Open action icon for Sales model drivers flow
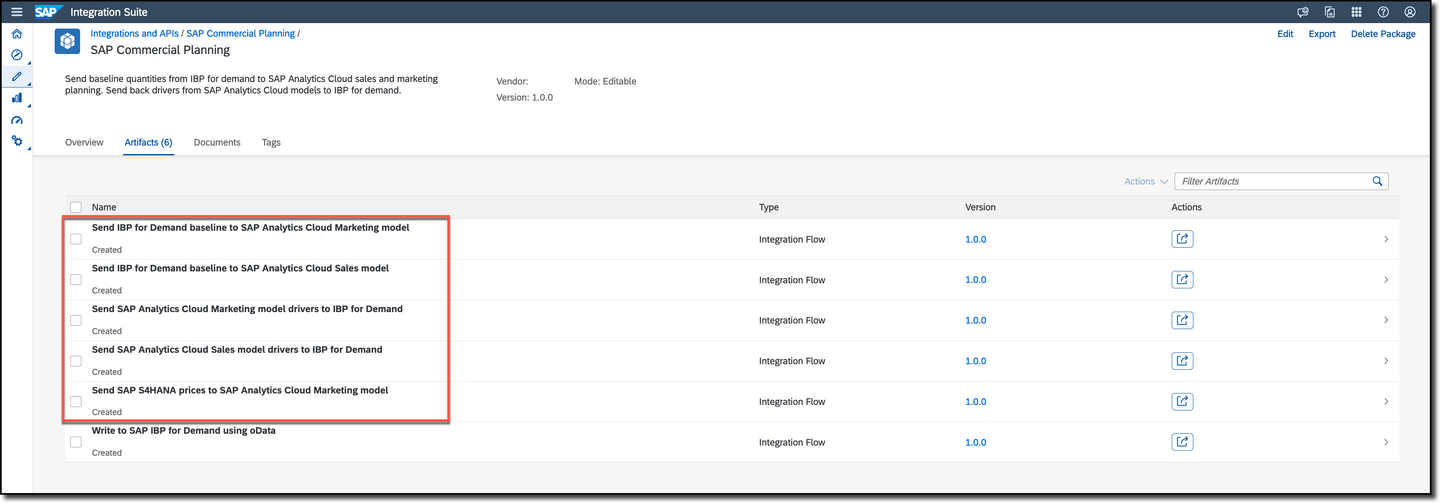Screen dimensions: 1440x503 [x=1182, y=361]
